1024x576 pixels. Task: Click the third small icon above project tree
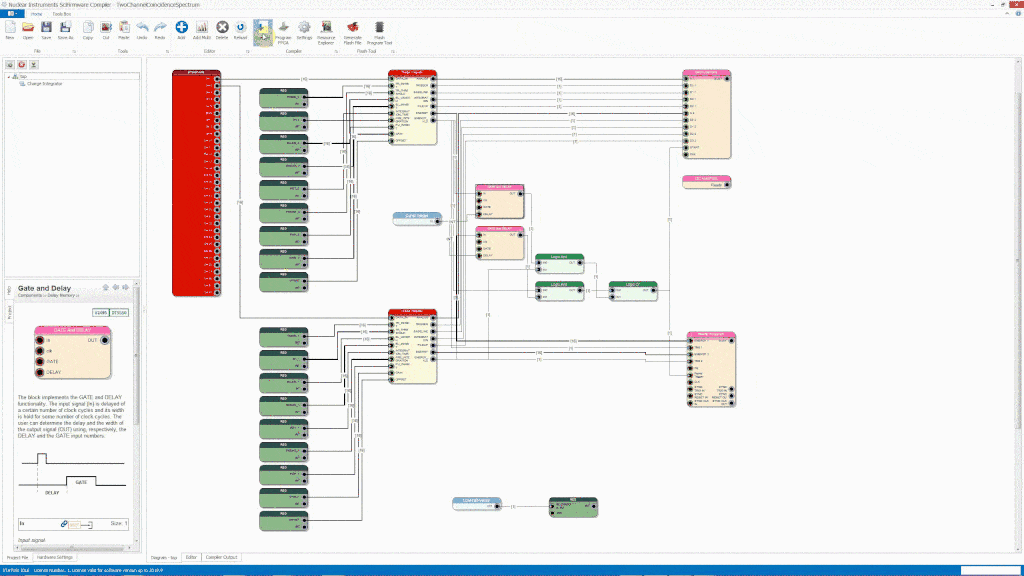(x=33, y=65)
